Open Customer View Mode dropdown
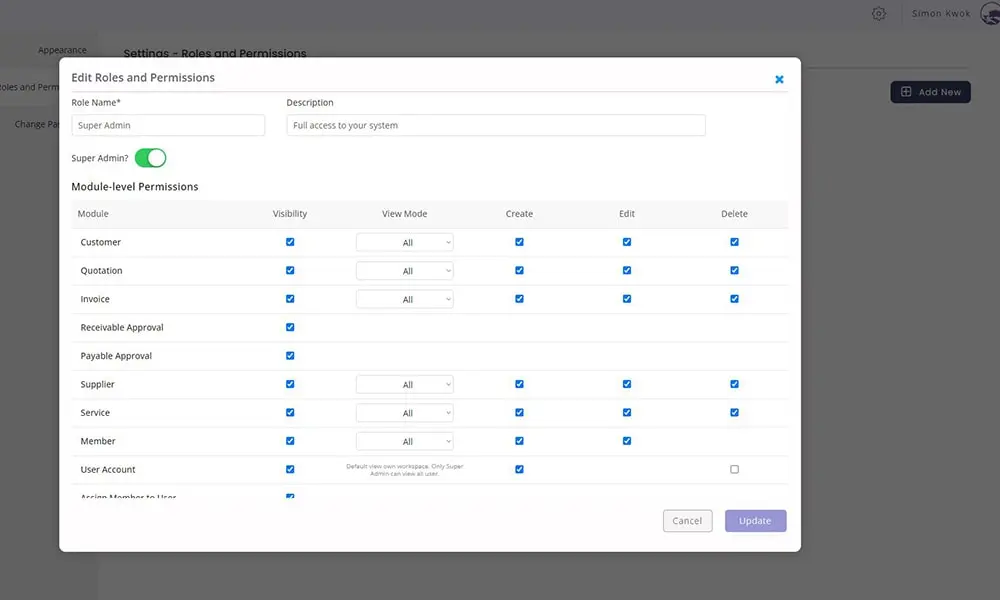The width and height of the screenshot is (1000, 600). pos(405,243)
